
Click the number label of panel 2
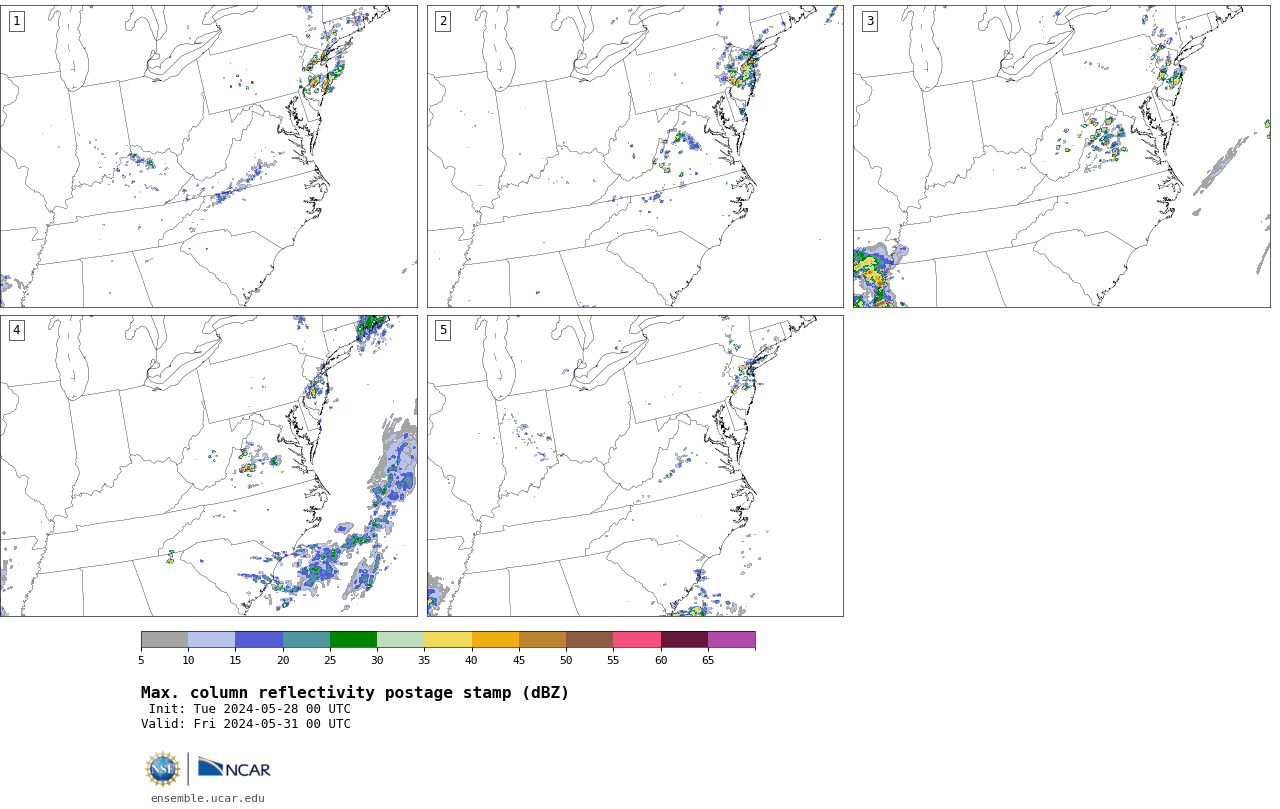pyautogui.click(x=443, y=21)
